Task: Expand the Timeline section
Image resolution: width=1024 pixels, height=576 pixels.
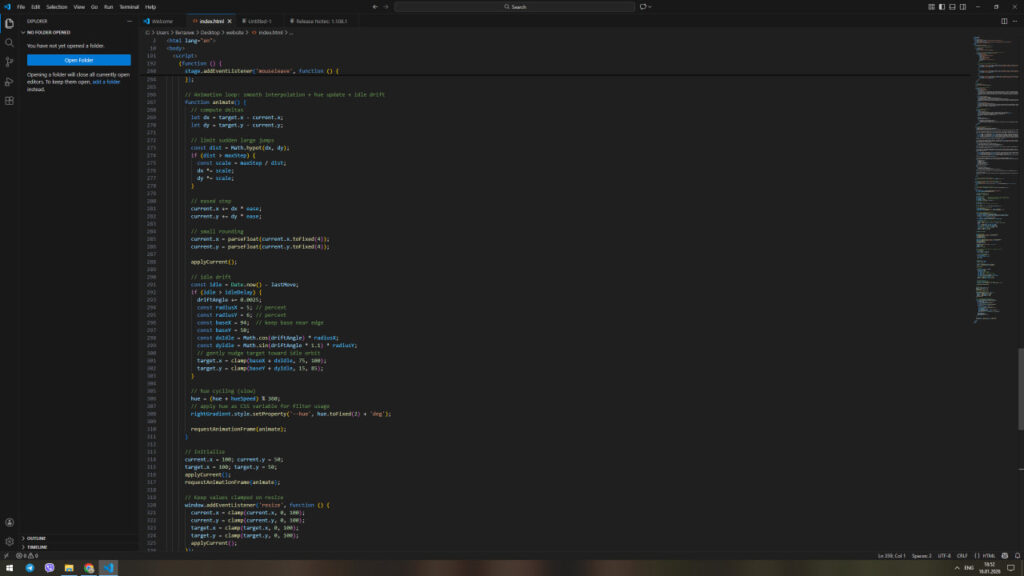Action: (37, 547)
